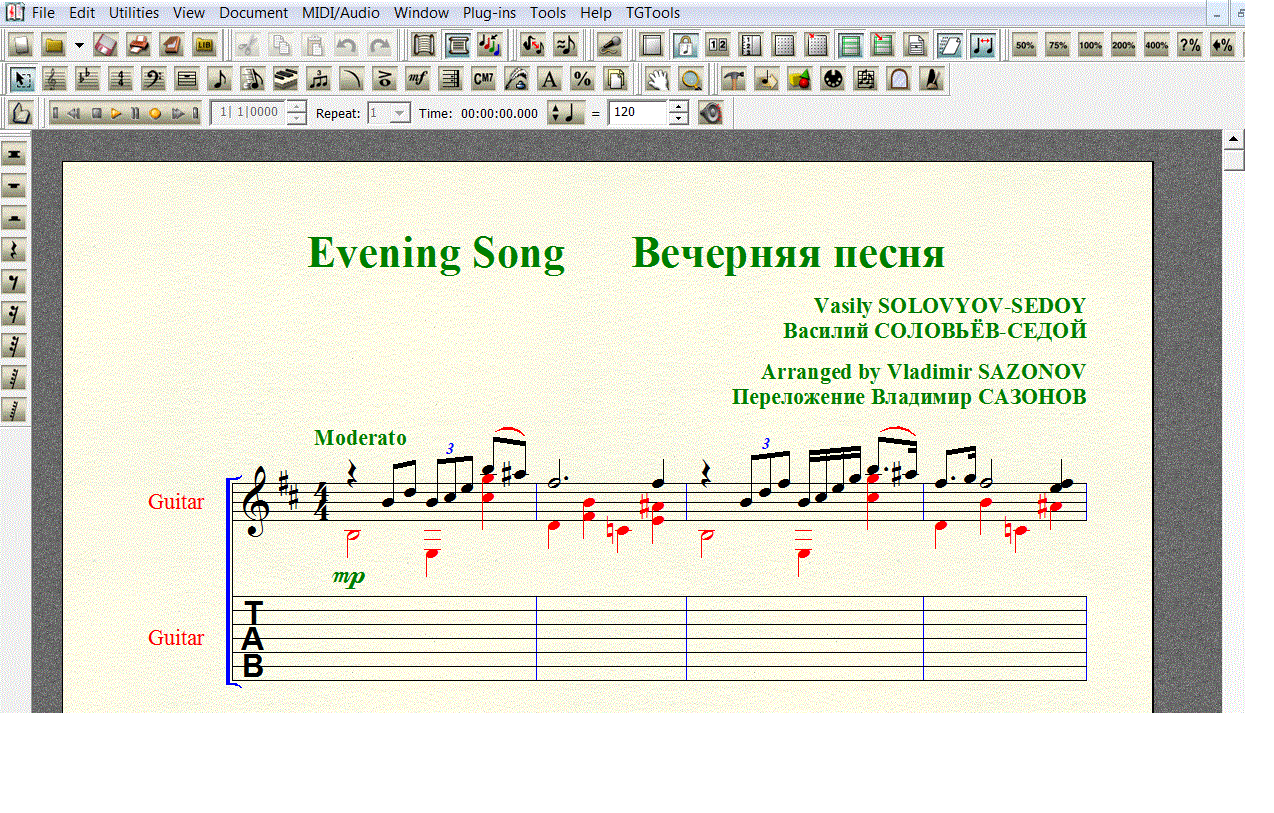Expand the Repeat count dropdown
The image size is (1274, 813).
click(x=400, y=113)
